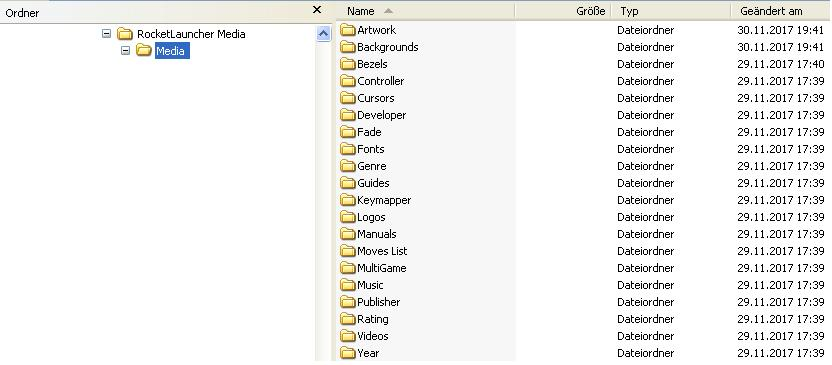Open the Backgrounds folder icon
The image size is (832, 365).
(x=348, y=47)
